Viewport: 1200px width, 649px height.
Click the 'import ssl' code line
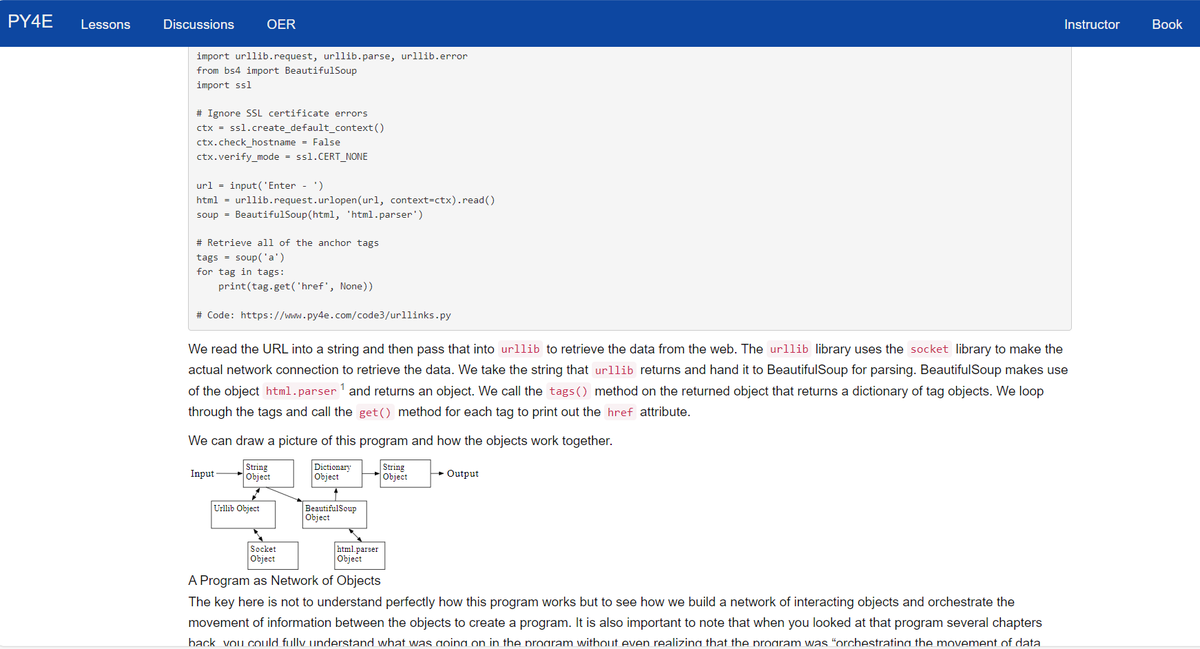[x=223, y=85]
